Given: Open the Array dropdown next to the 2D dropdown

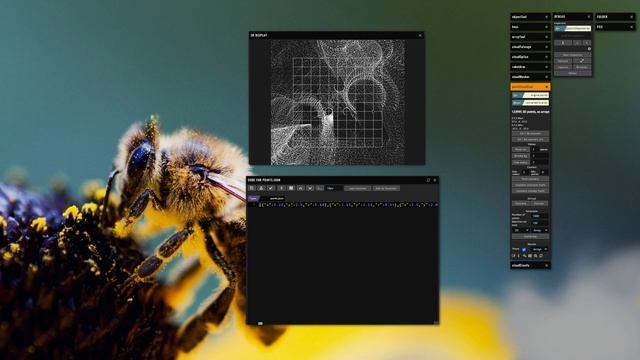Looking at the screenshot, I should (x=540, y=230).
